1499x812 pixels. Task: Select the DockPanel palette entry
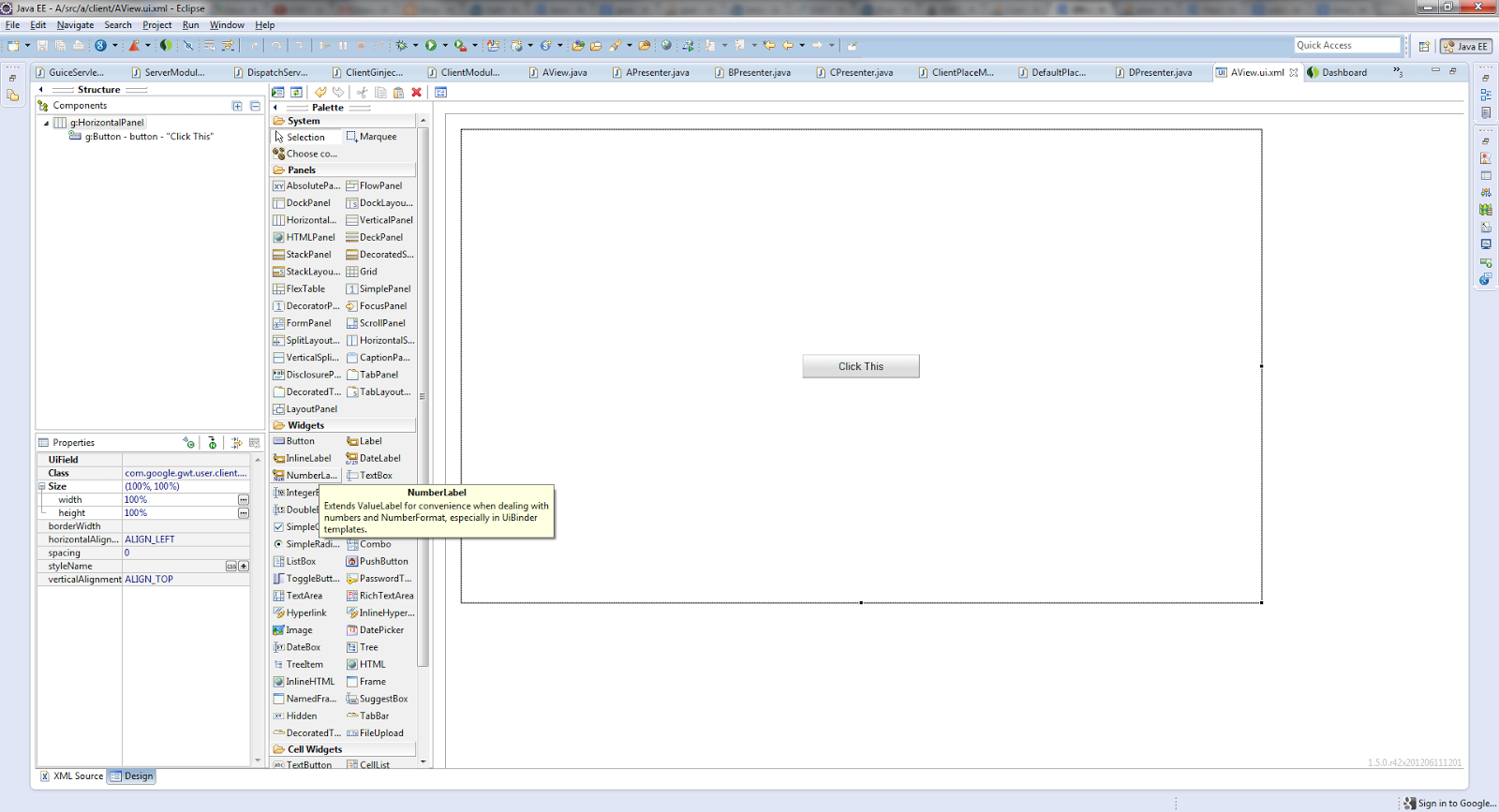coord(302,203)
